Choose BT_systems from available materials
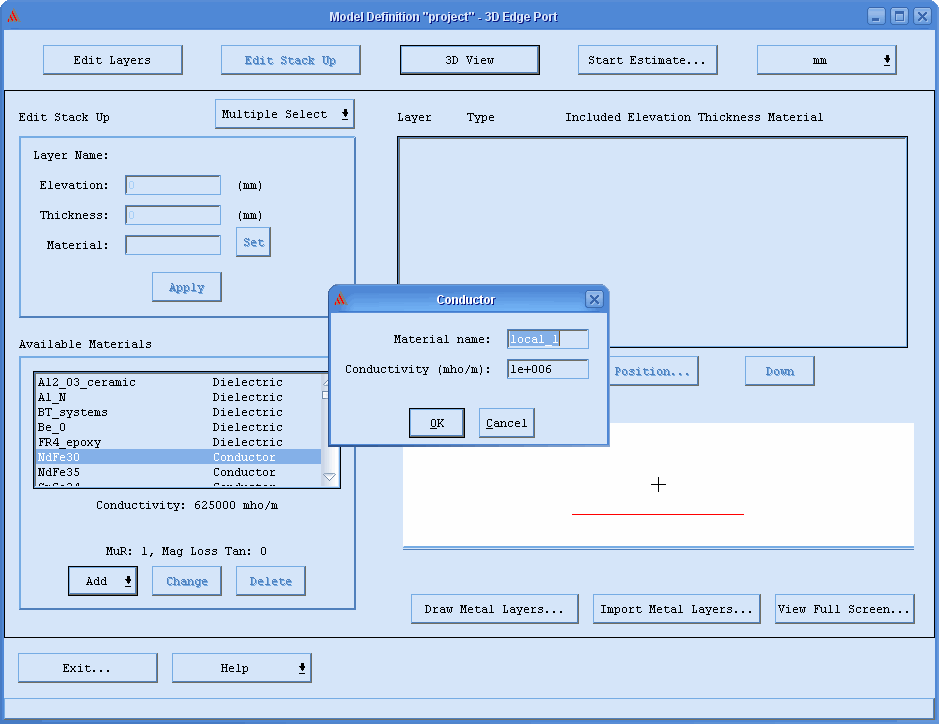939x724 pixels. (x=178, y=412)
